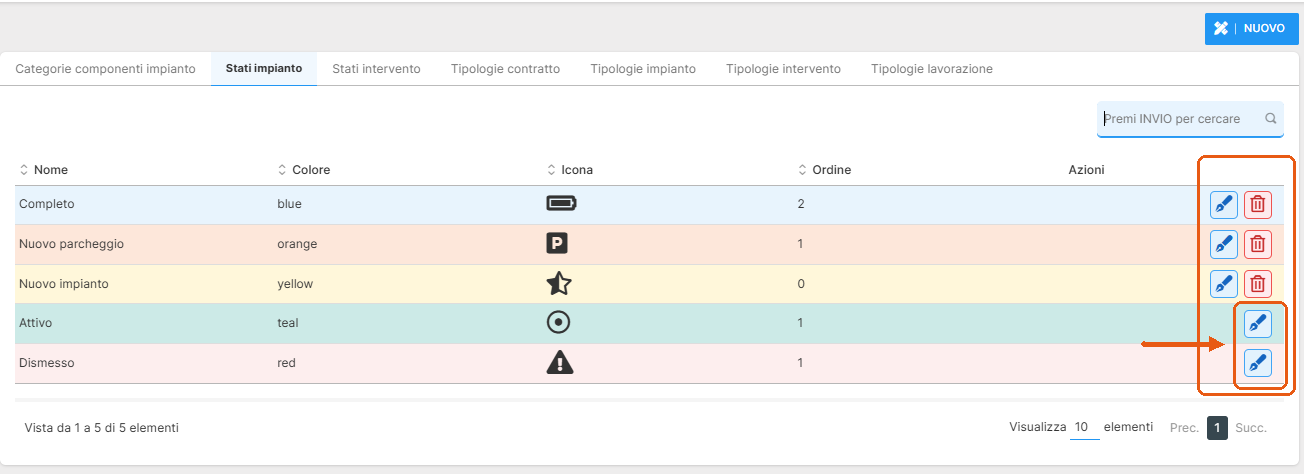Viewport: 1304px width, 474px height.
Task: Click the Dismesso name cell
Action: coord(47,363)
